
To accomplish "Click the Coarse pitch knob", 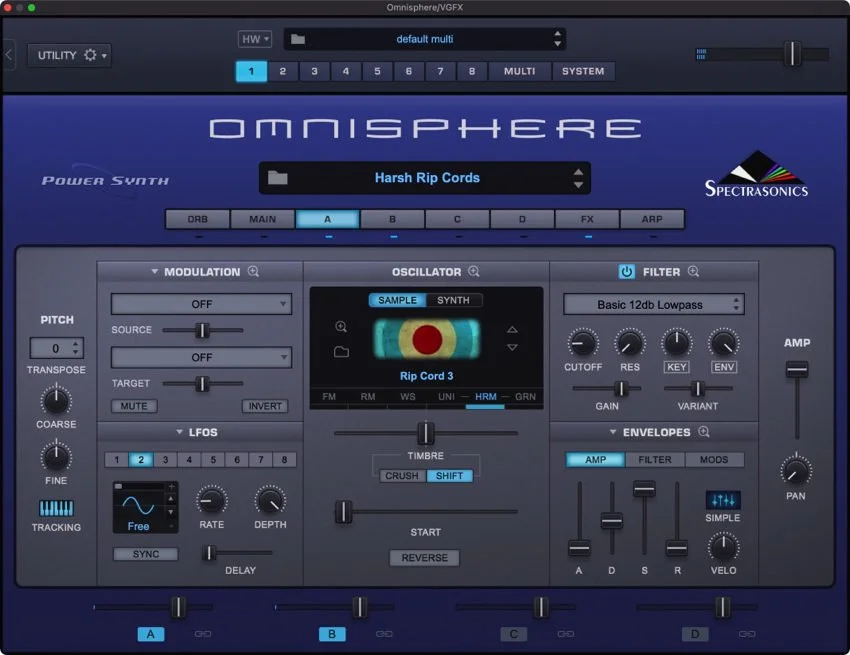I will [x=56, y=401].
